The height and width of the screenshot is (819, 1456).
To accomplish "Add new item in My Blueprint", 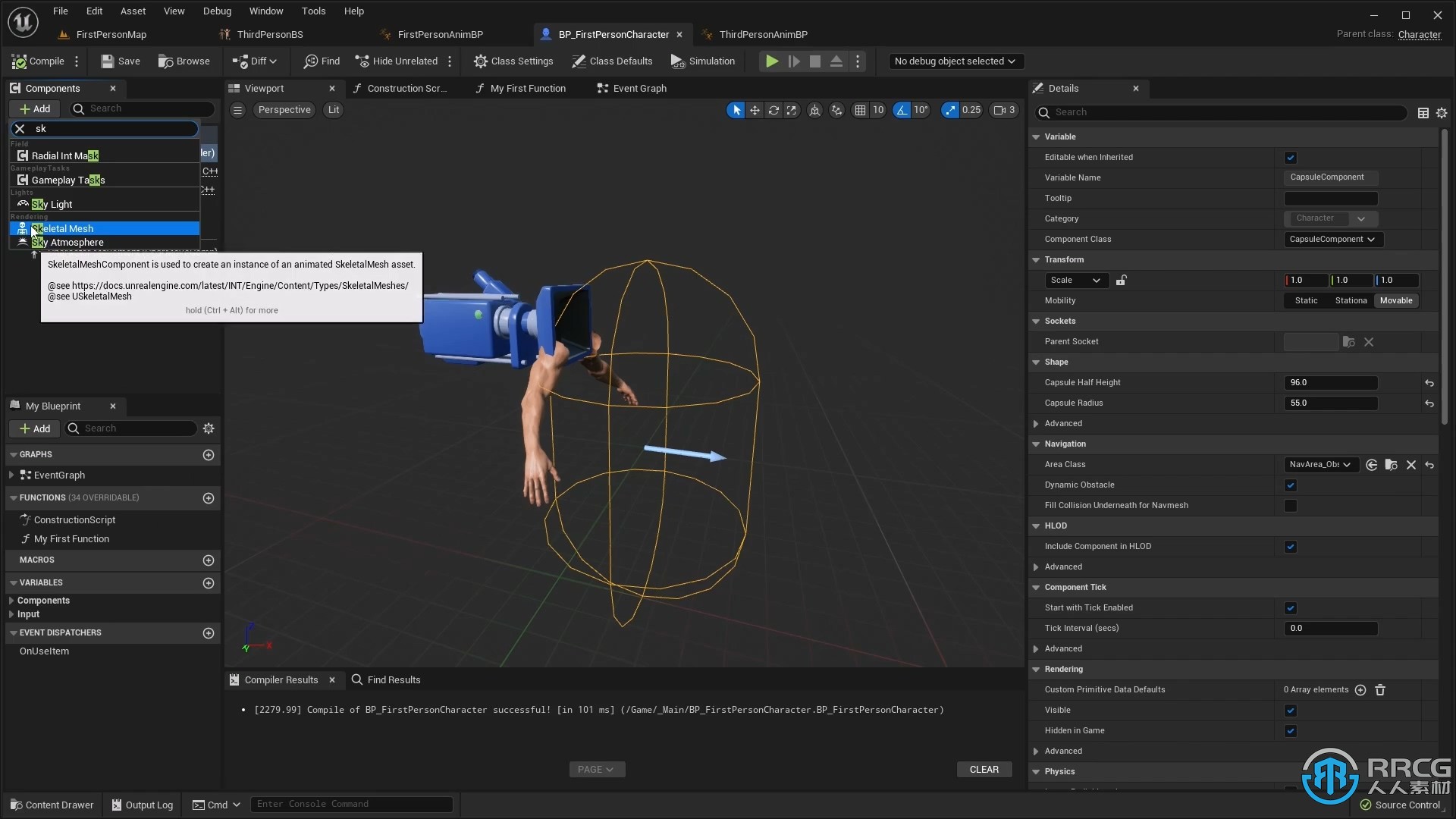I will [x=35, y=428].
